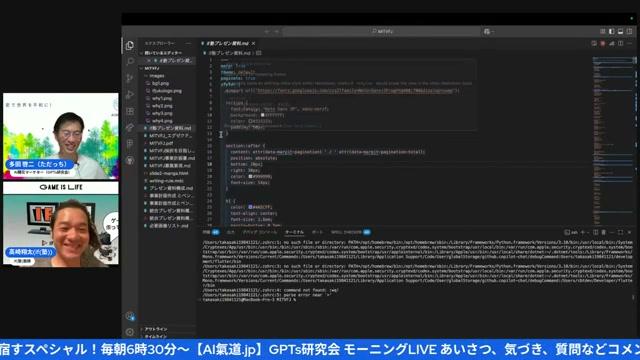
Task: Kill terminal with trash icon
Action: pos(604,232)
